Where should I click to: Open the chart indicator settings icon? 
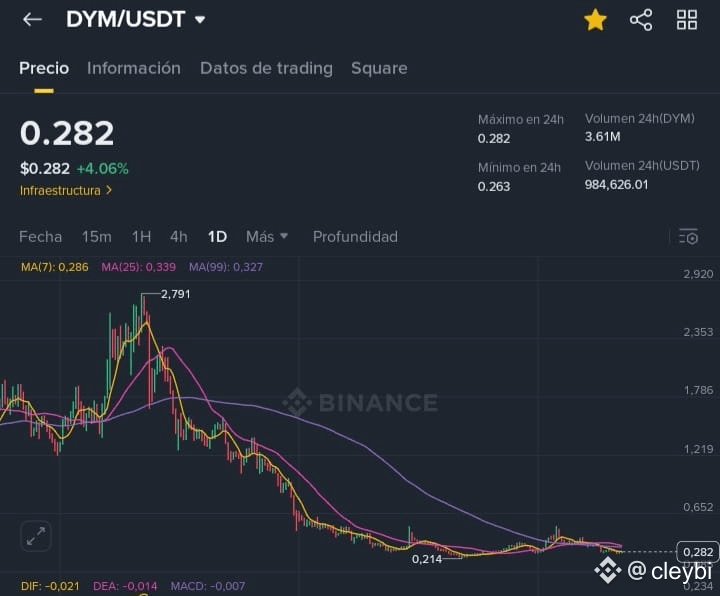[x=688, y=236]
